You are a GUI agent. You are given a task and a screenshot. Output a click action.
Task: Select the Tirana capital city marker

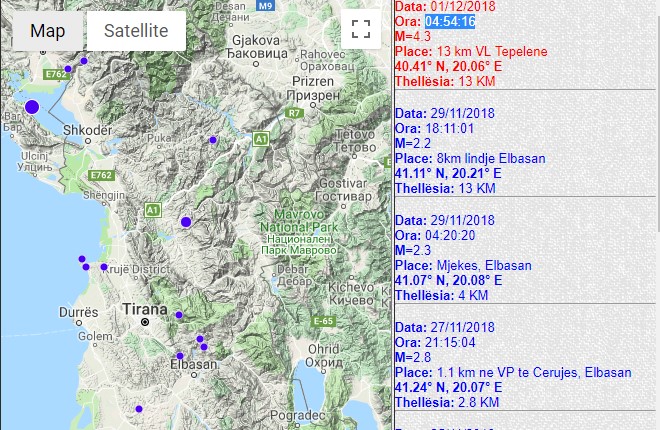(x=145, y=323)
